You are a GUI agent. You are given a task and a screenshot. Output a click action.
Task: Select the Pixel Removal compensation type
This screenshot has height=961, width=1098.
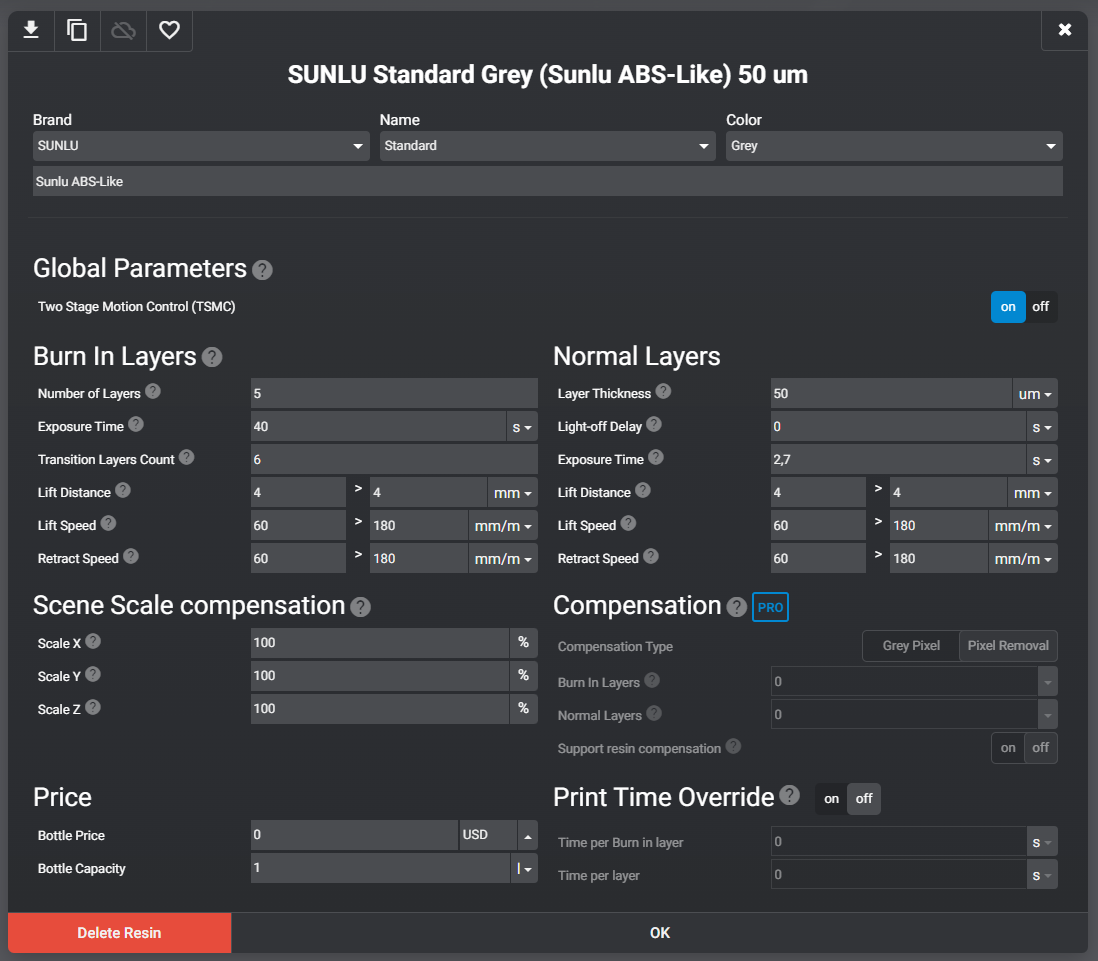(x=1008, y=646)
